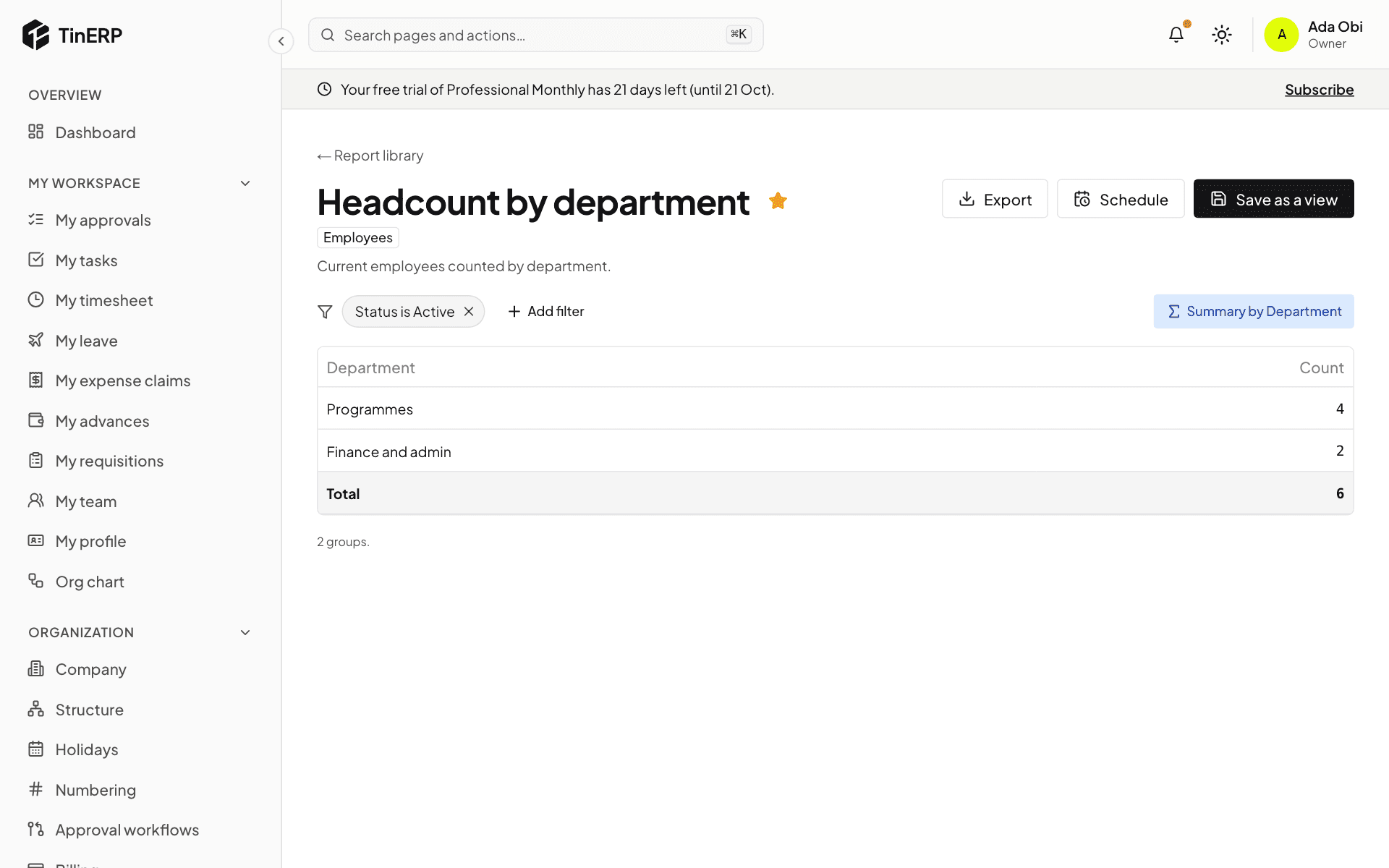The height and width of the screenshot is (868, 1389).
Task: Click the Holidays calendar icon
Action: 35,749
